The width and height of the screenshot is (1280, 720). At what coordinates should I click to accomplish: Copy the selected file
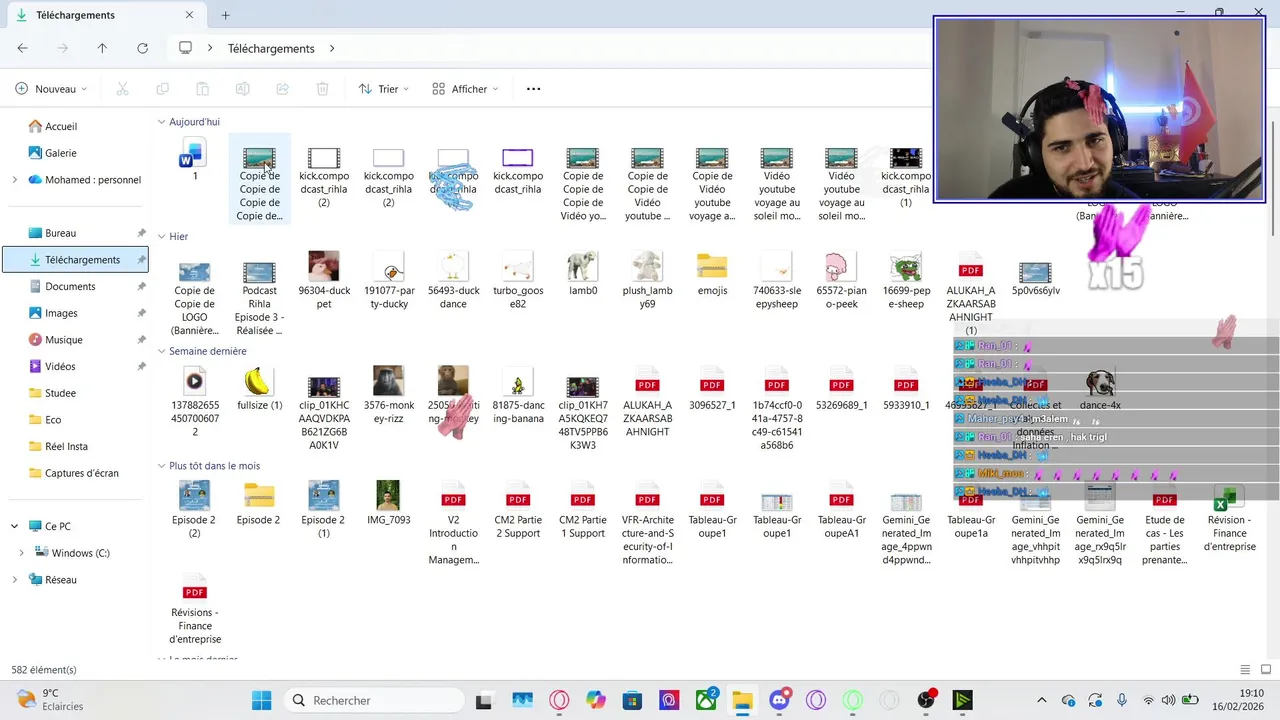coord(162,89)
